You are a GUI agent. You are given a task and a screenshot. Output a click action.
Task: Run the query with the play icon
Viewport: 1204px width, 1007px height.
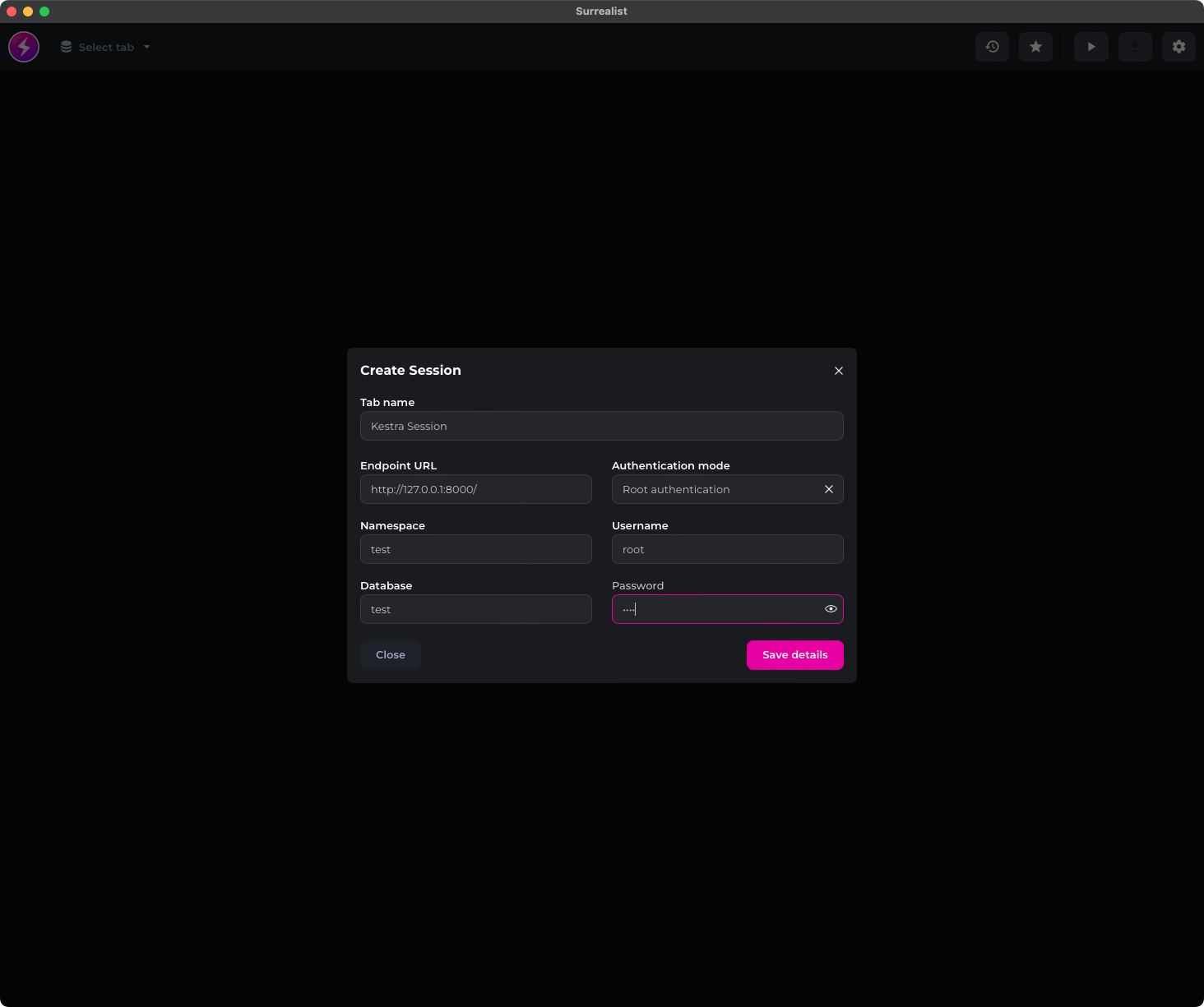point(1091,47)
